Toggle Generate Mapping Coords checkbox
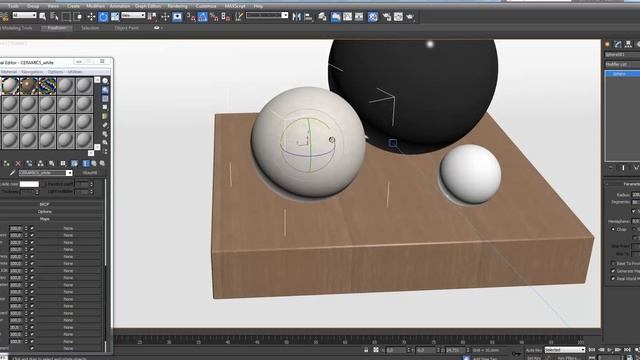 [x=613, y=271]
